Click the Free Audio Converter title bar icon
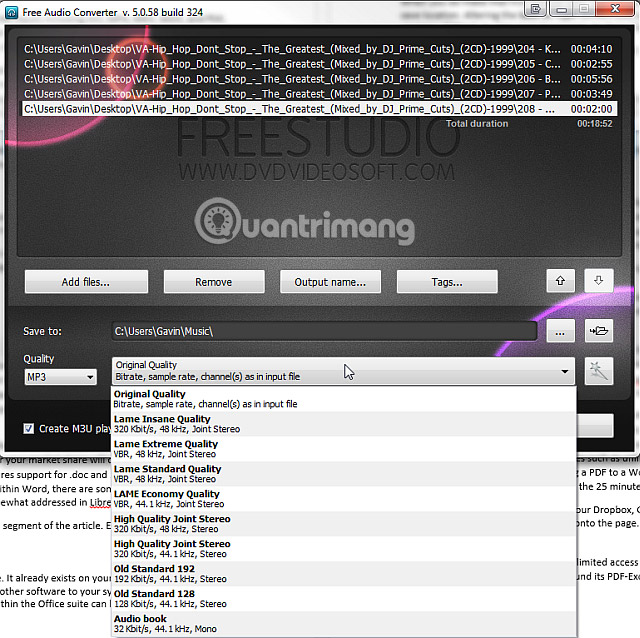This screenshot has width=640, height=638. (x=11, y=12)
